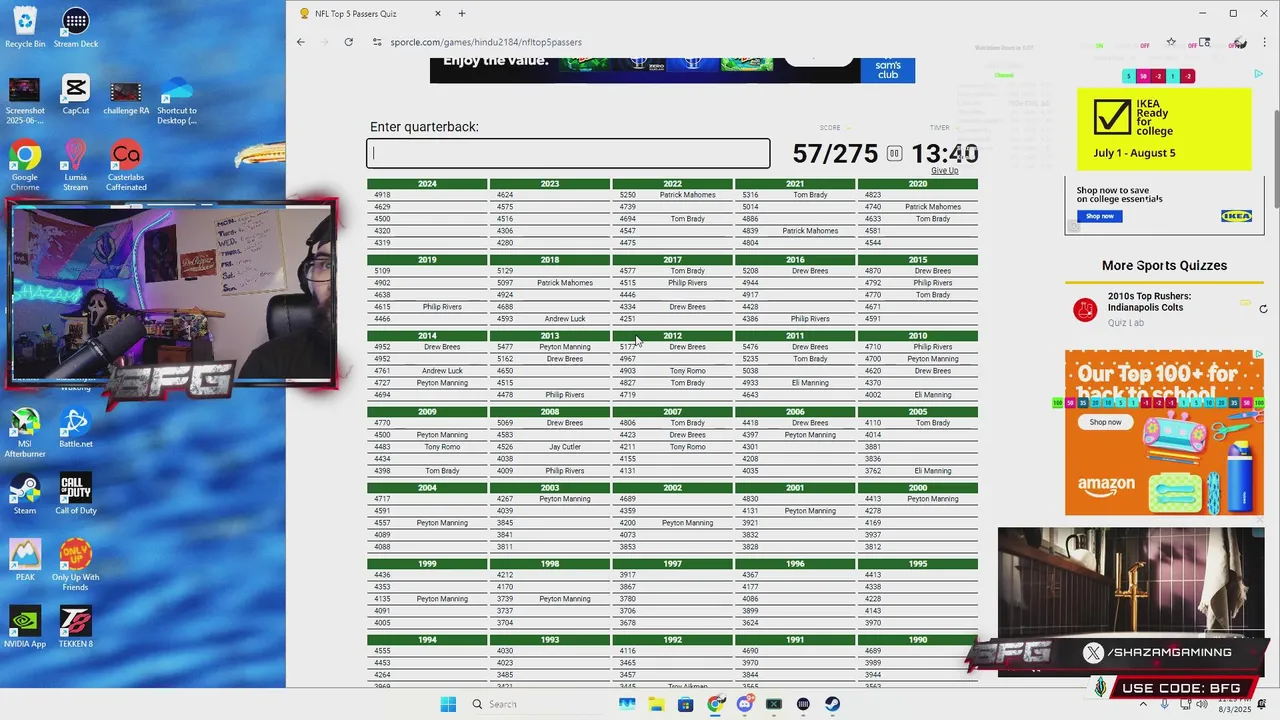This screenshot has width=1280, height=720.
Task: Click the 5477 yards cell in 2013
Action: point(505,347)
